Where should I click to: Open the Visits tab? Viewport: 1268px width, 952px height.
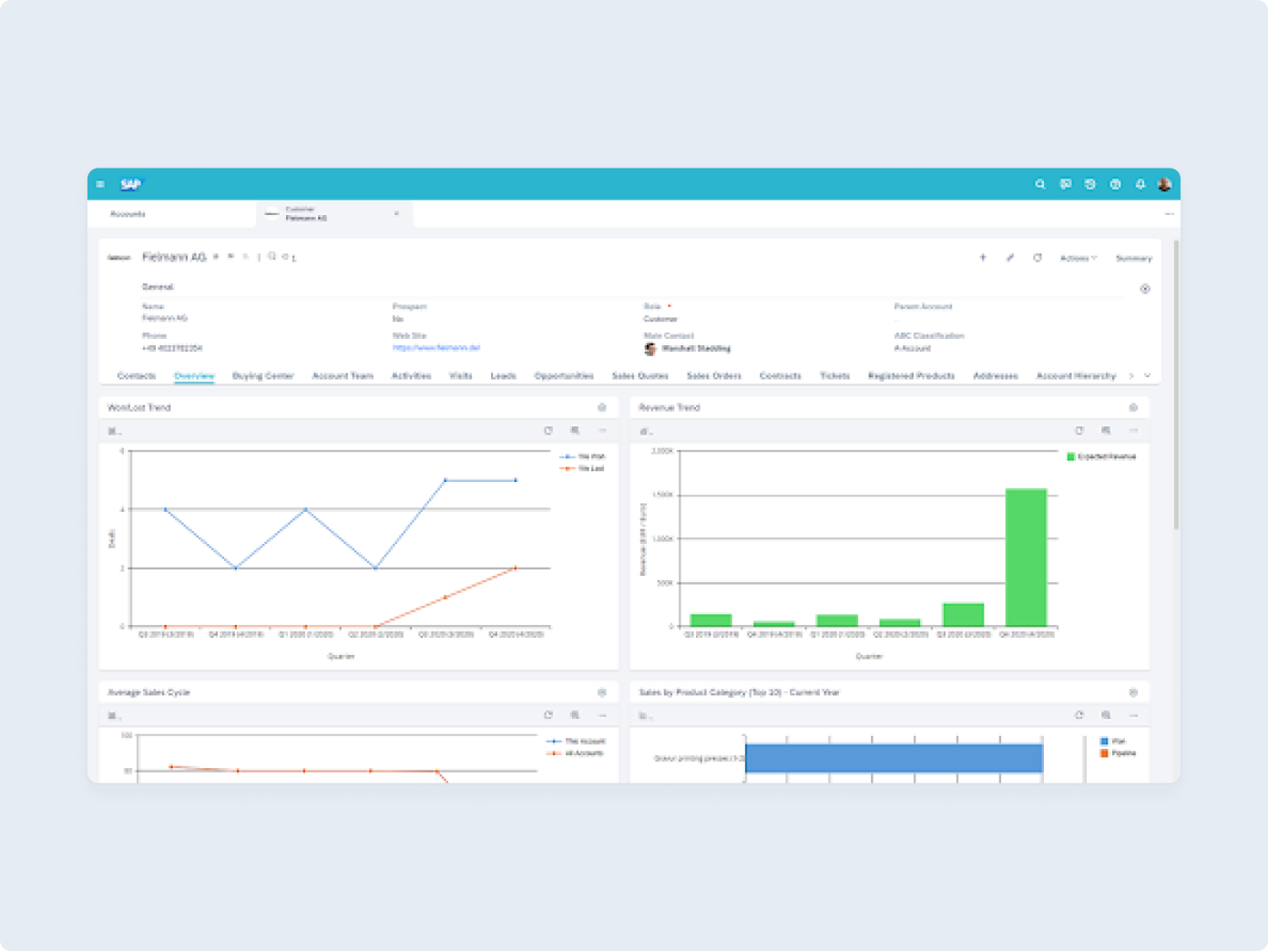click(461, 375)
